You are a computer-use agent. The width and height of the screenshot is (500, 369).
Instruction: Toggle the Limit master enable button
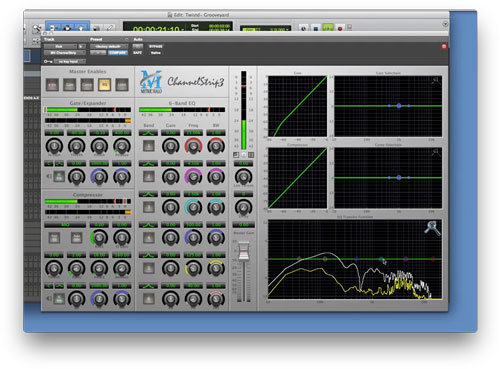[x=122, y=85]
